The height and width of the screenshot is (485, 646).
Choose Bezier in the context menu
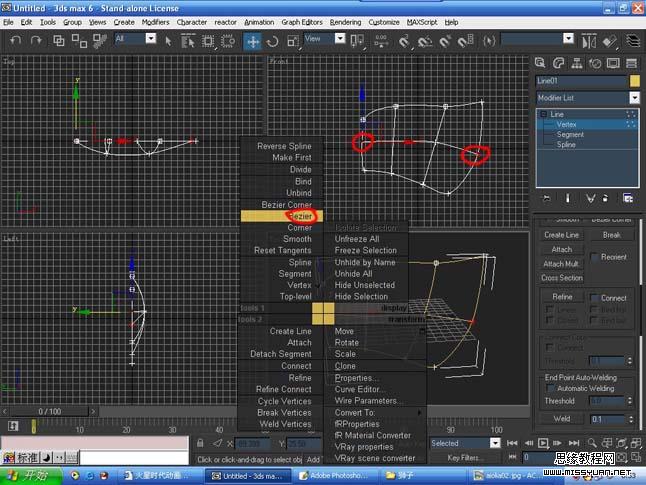282,216
